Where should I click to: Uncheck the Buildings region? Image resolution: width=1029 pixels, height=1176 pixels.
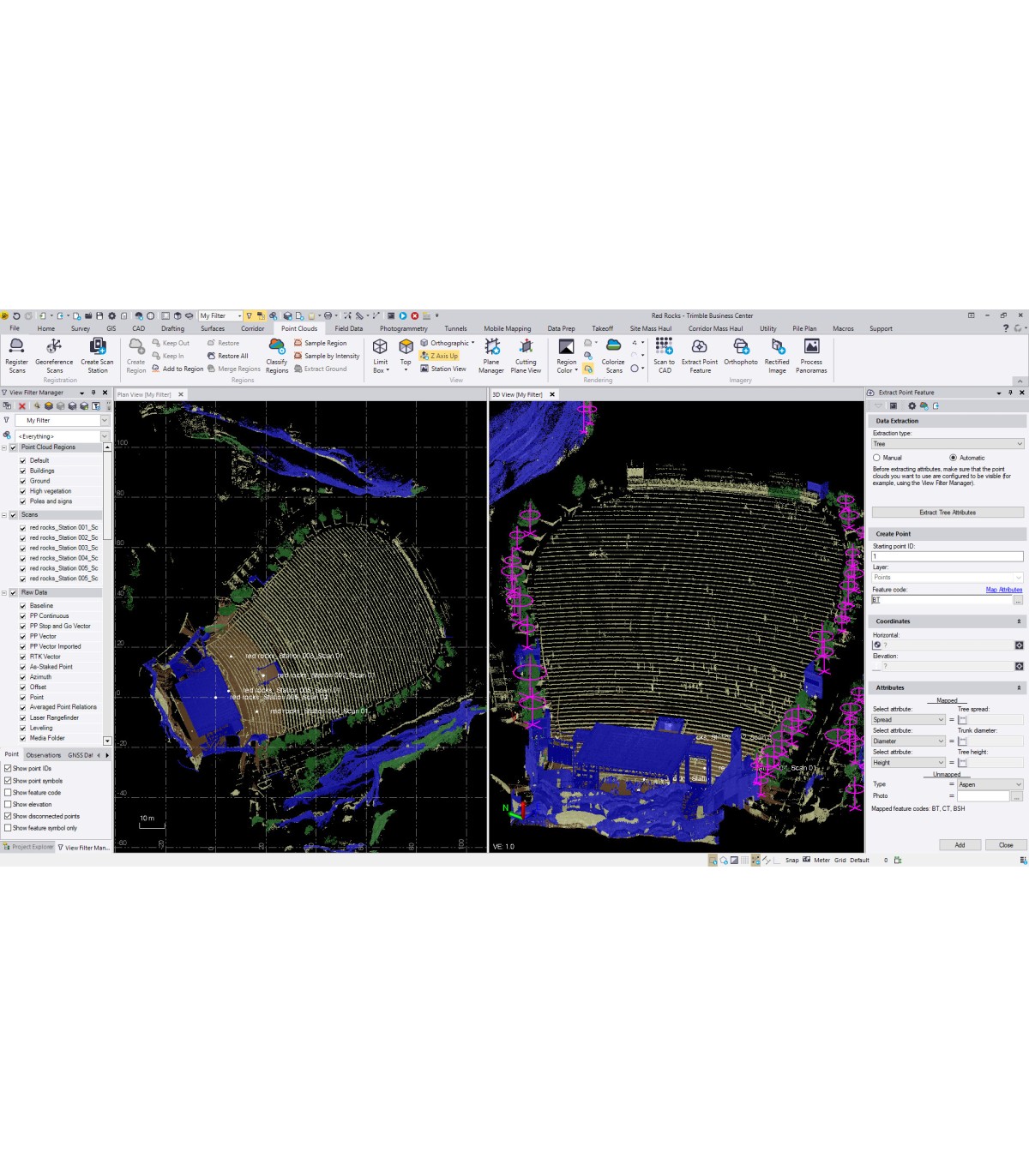[23, 471]
